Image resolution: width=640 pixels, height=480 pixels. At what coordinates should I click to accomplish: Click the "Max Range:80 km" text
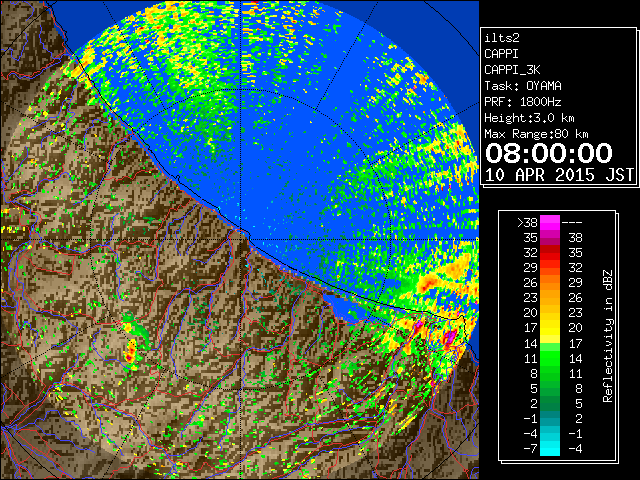coord(536,134)
